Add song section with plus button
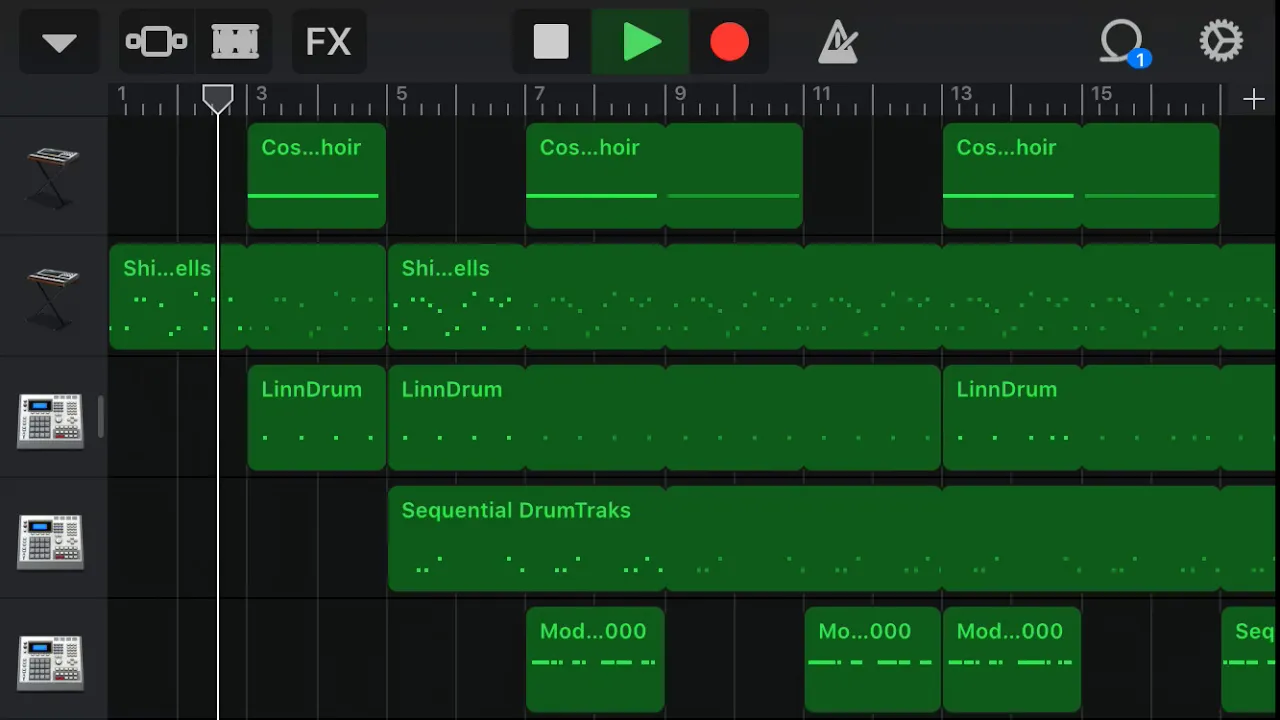This screenshot has height=720, width=1280. click(1253, 99)
